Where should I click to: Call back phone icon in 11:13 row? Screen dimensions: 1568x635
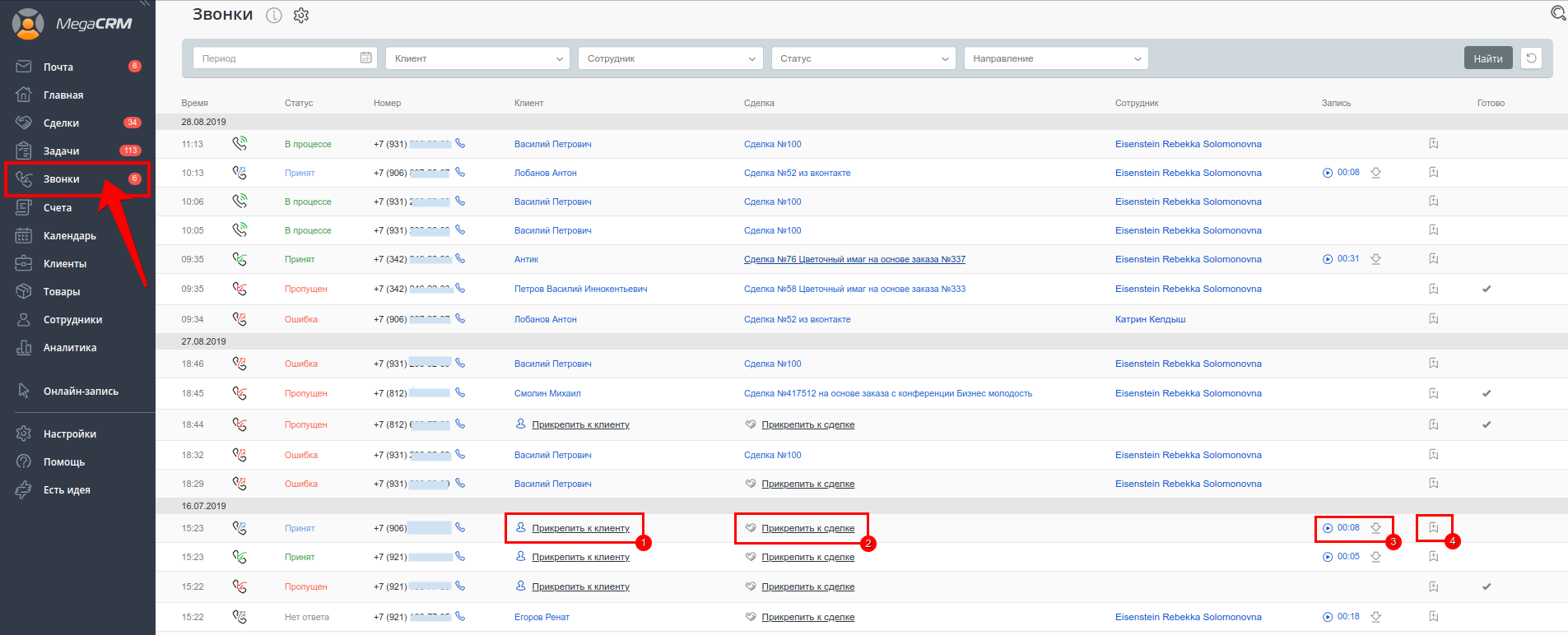460,143
